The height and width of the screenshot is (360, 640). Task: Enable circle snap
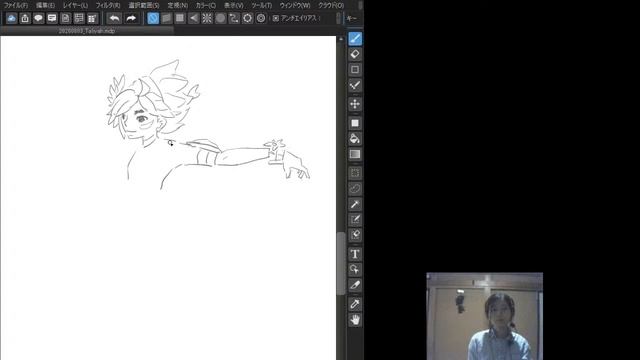click(220, 18)
